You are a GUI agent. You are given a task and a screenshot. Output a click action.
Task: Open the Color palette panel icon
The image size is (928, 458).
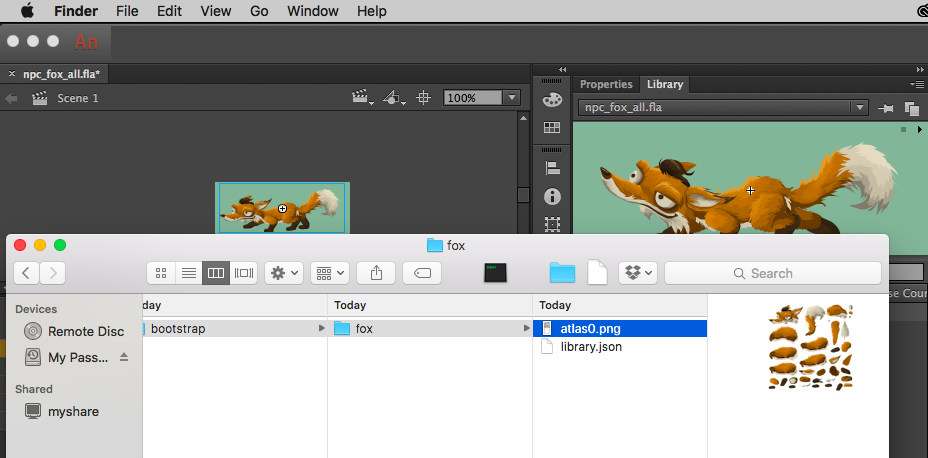pyautogui.click(x=551, y=100)
